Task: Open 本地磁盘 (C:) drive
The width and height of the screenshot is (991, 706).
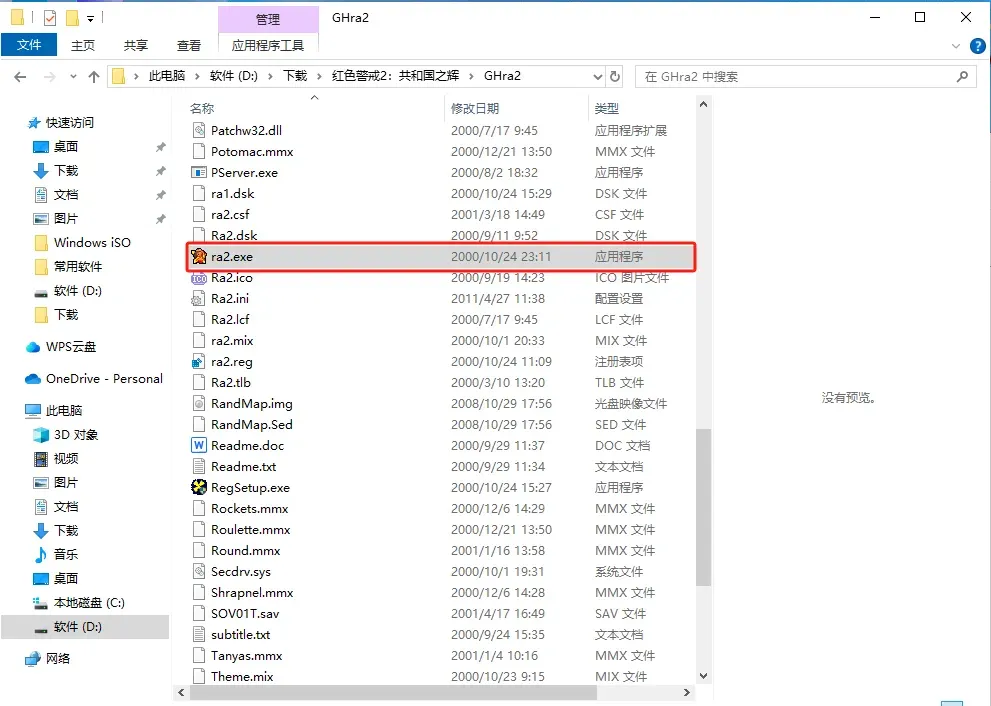Action: pos(79,602)
